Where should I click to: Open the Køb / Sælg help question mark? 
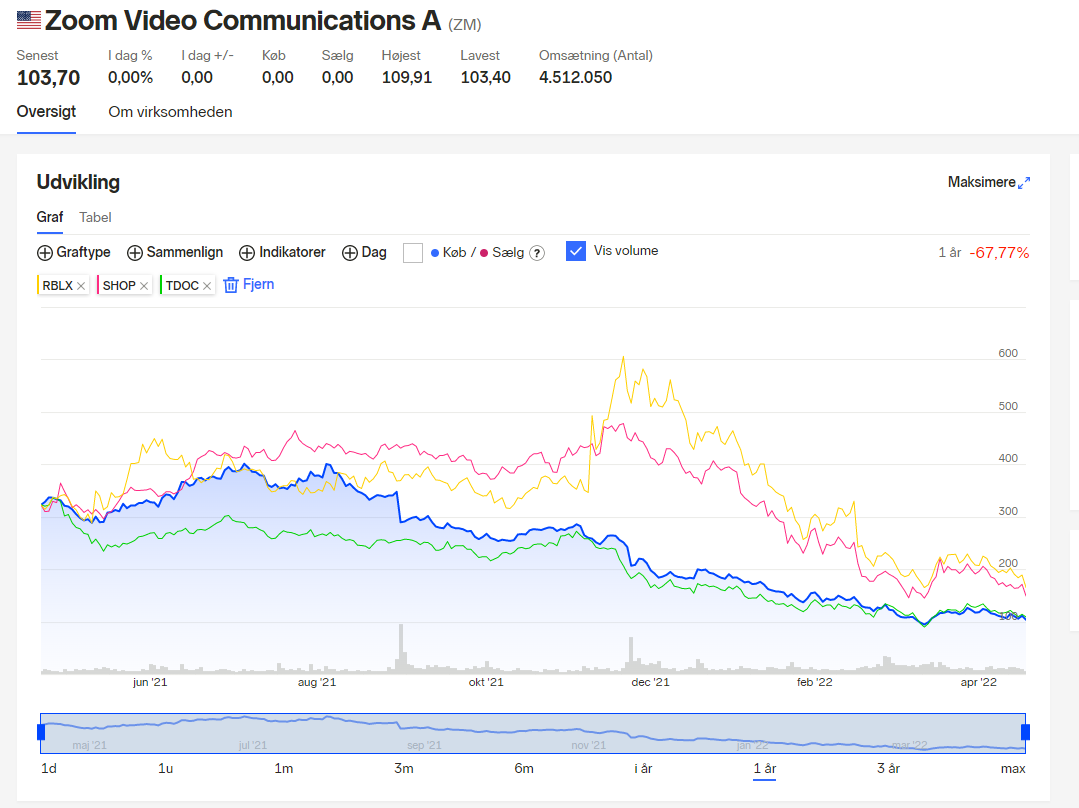537,253
